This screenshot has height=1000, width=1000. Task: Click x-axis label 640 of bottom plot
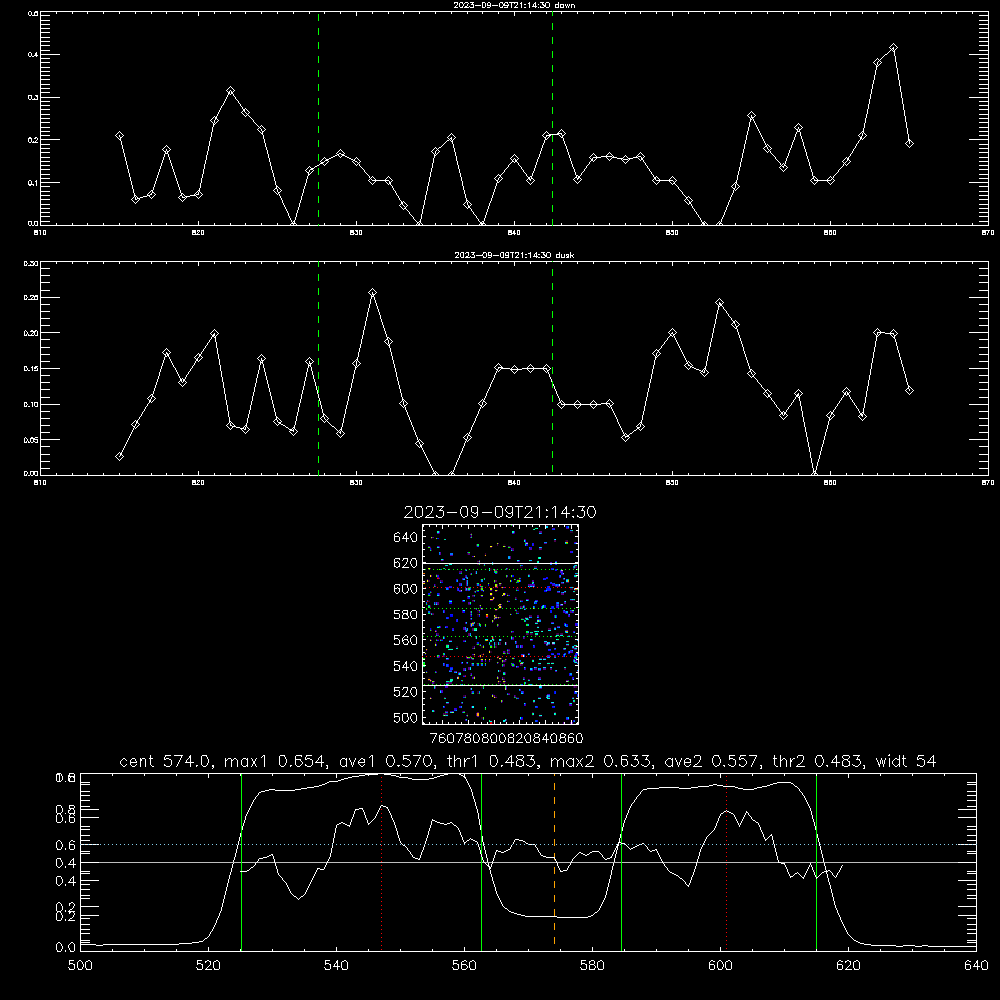(x=976, y=966)
